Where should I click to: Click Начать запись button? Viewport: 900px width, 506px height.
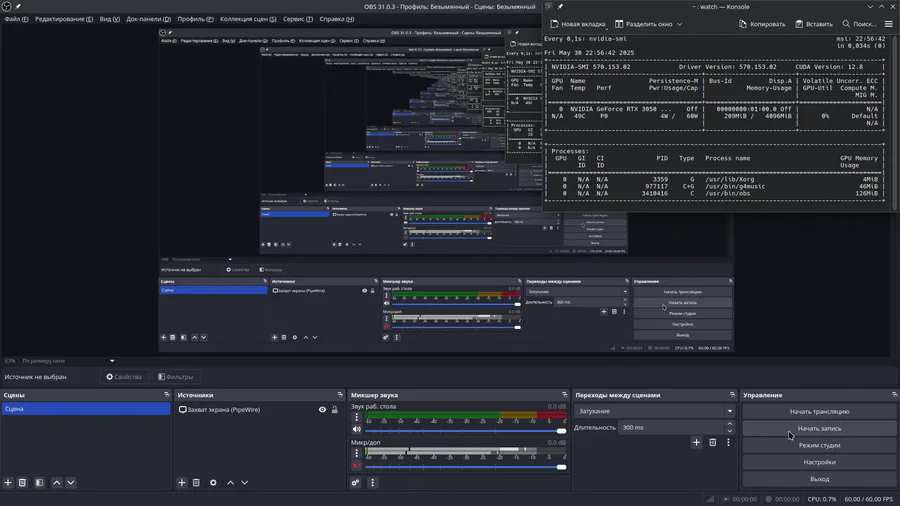point(819,428)
